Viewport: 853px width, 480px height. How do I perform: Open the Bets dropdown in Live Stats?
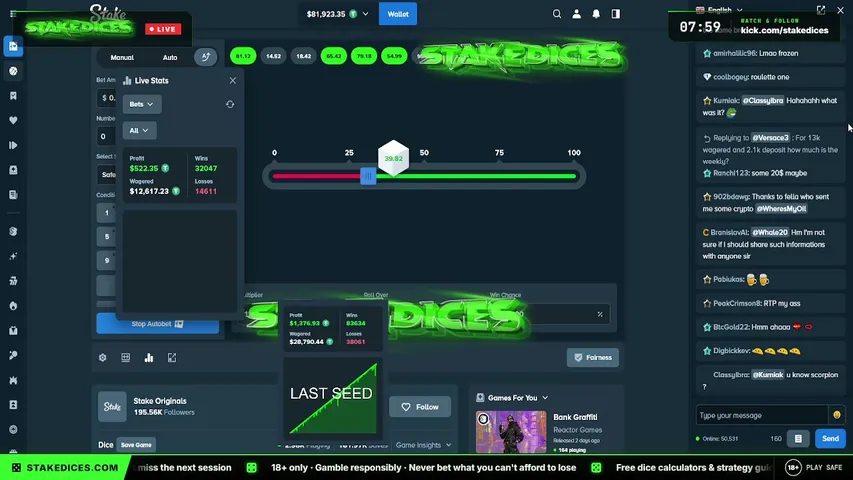(142, 104)
